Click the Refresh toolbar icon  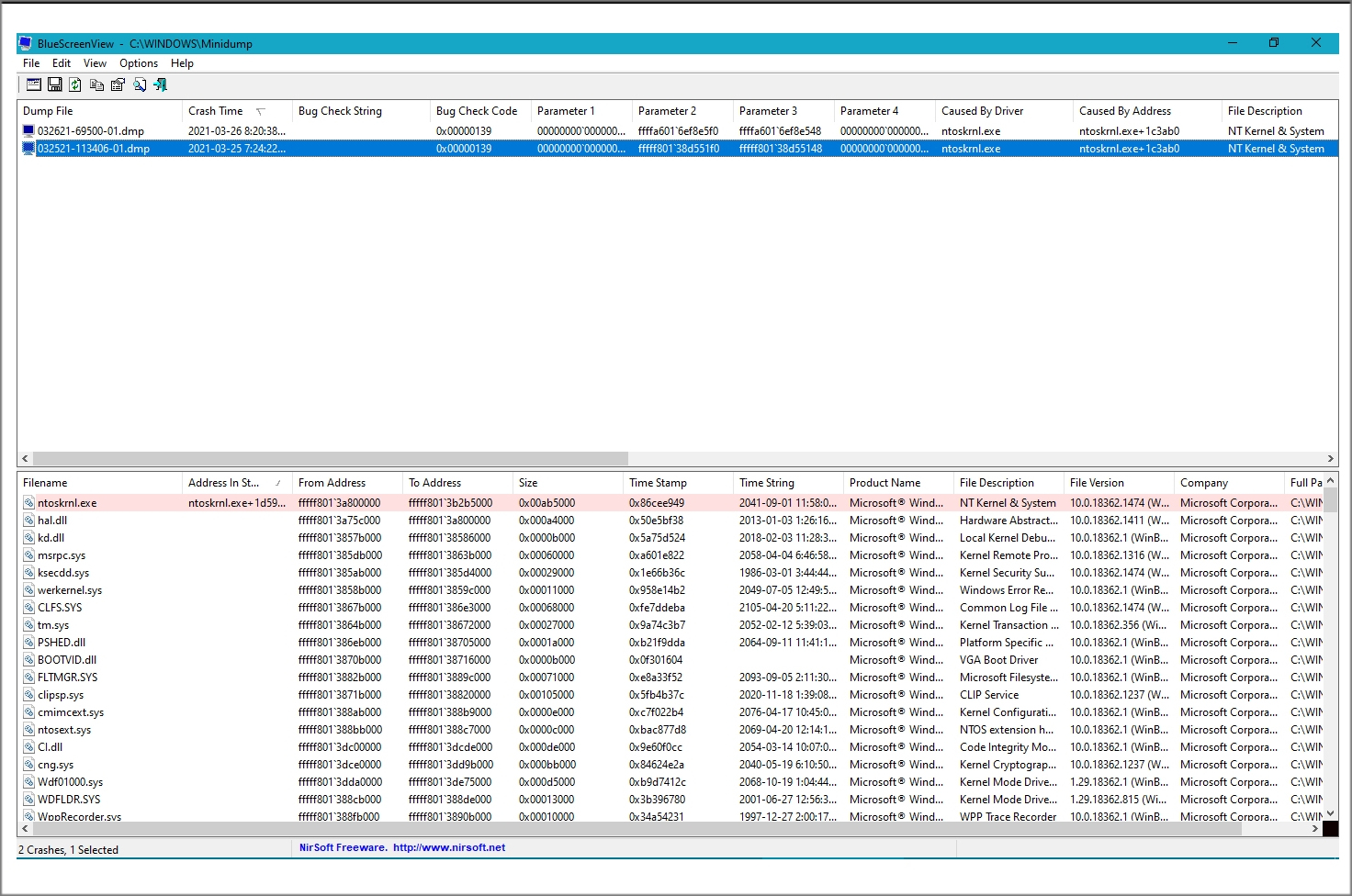[x=75, y=84]
